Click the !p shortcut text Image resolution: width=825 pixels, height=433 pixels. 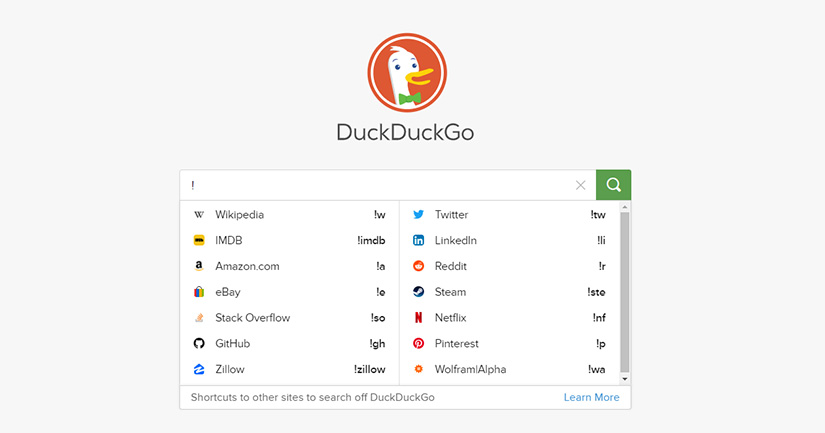point(600,344)
